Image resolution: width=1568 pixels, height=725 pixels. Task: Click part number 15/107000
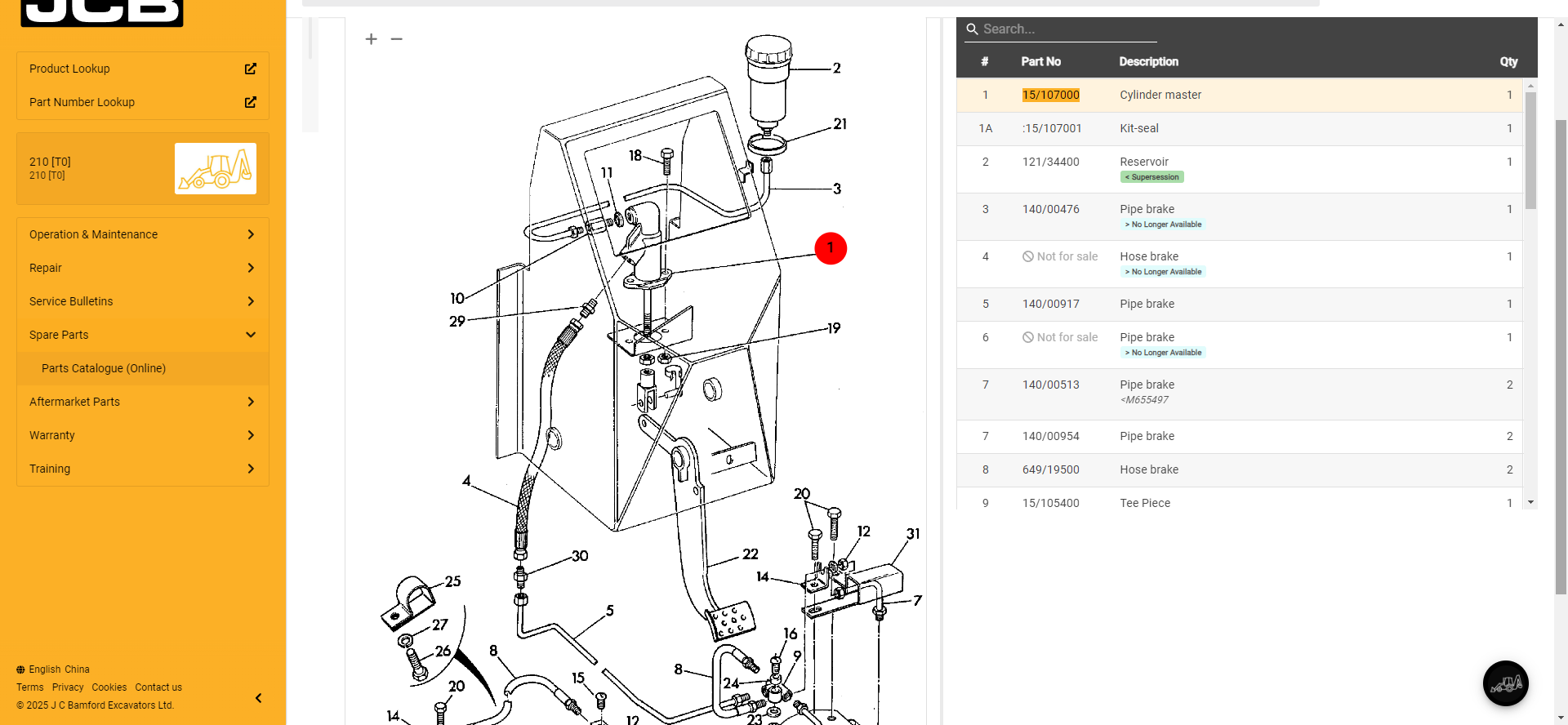[1050, 95]
